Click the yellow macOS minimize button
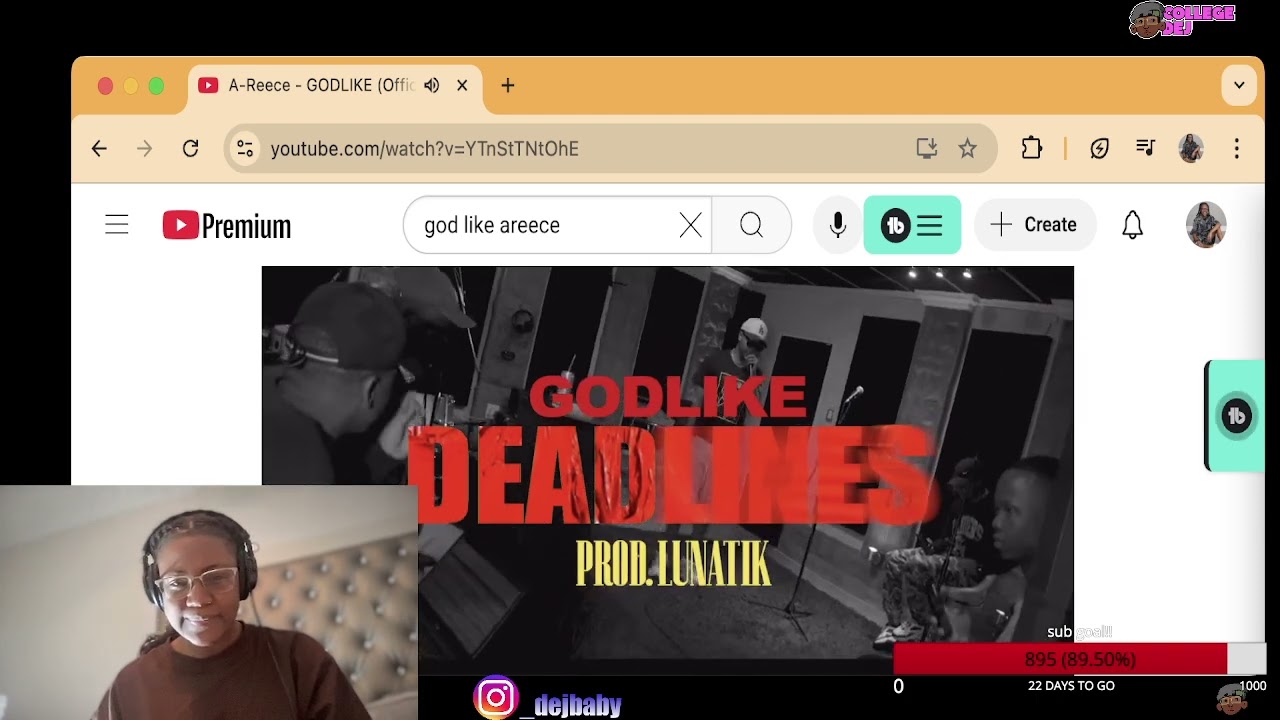 pyautogui.click(x=131, y=86)
